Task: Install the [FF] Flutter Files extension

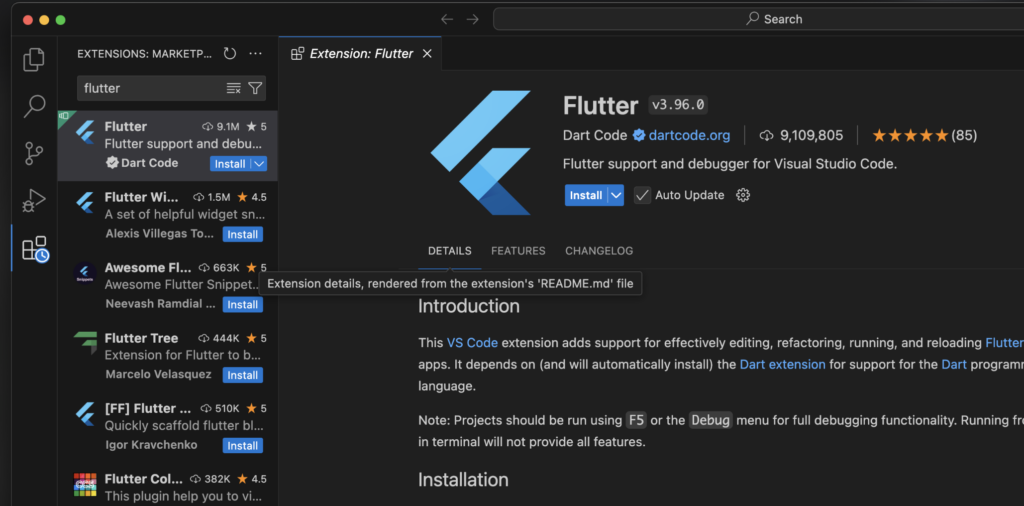Action: (x=243, y=446)
